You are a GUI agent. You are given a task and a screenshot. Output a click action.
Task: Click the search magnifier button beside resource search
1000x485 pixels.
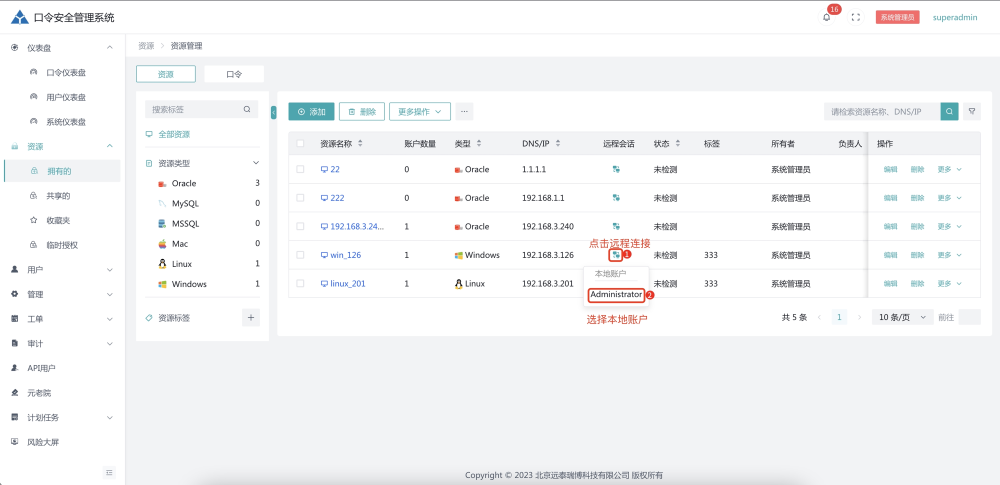click(x=949, y=111)
